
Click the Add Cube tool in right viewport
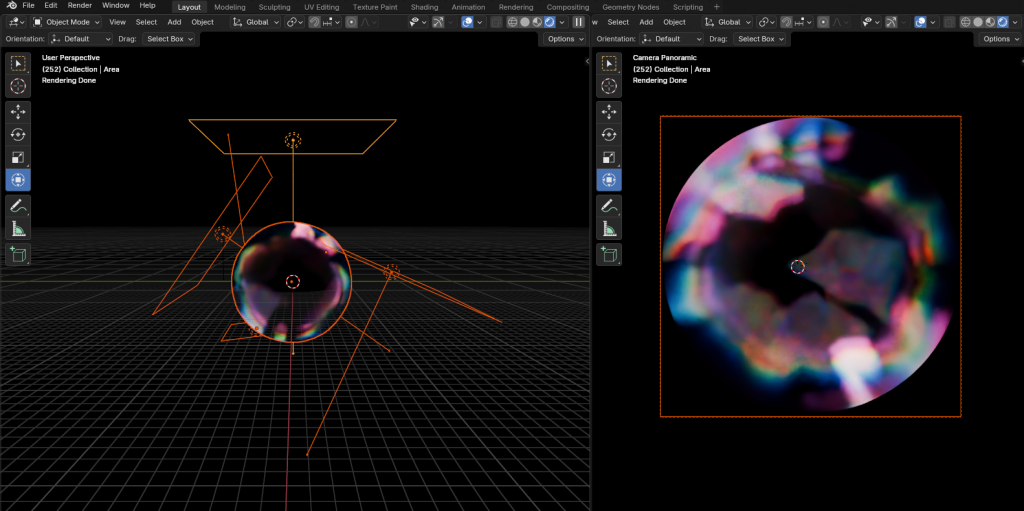[x=609, y=254]
